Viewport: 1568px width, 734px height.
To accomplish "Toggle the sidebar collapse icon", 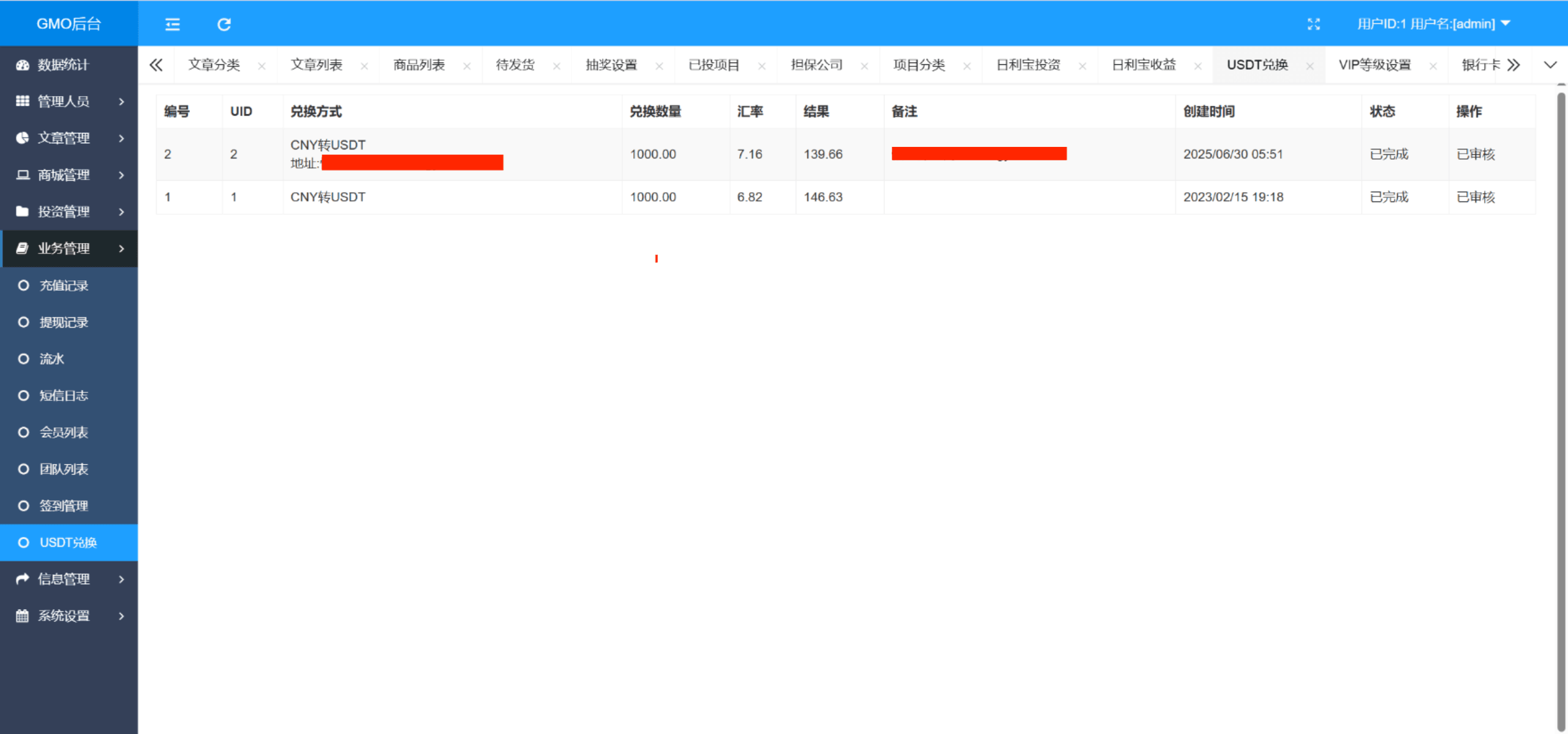I will coord(173,24).
